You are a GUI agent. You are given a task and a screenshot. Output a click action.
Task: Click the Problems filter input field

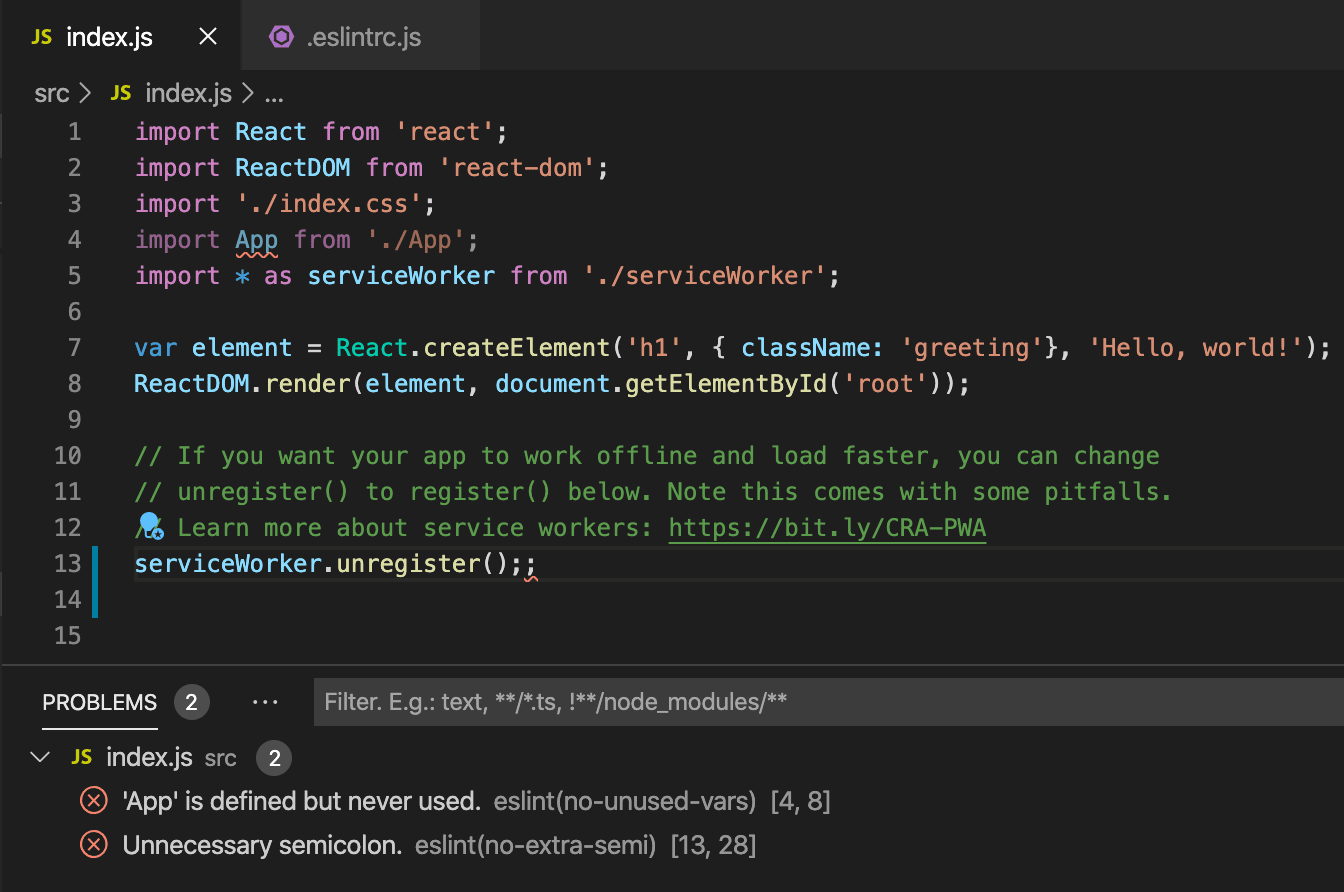point(600,701)
